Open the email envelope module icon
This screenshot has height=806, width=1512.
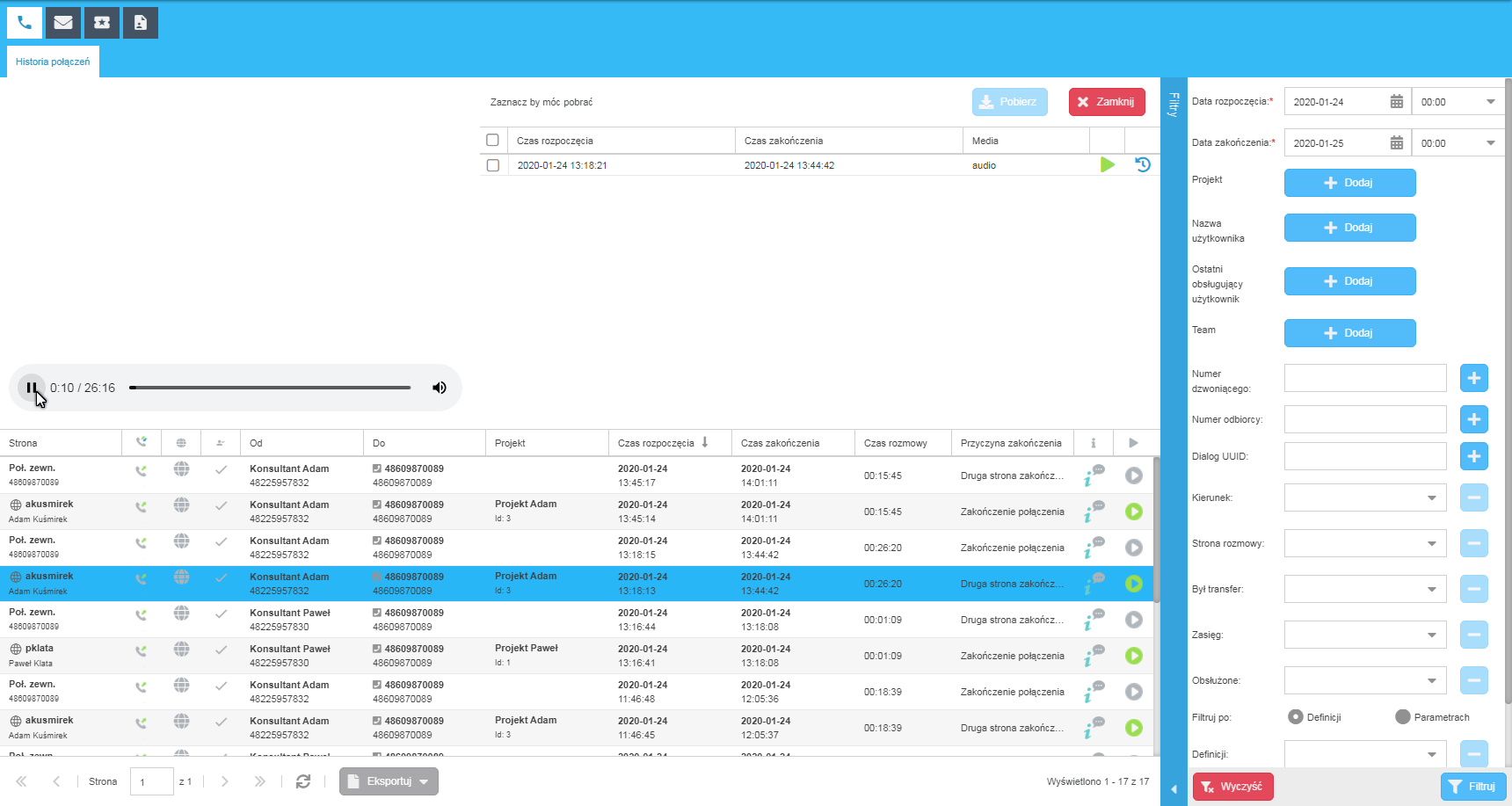click(63, 23)
